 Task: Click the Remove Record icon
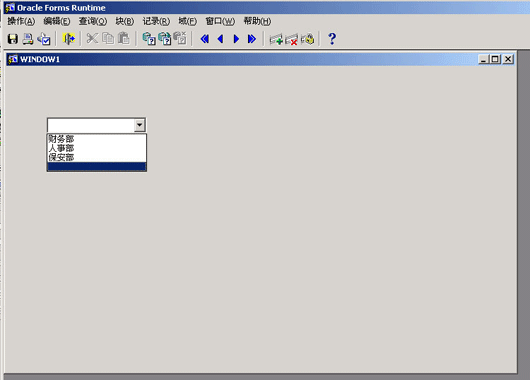(x=291, y=39)
